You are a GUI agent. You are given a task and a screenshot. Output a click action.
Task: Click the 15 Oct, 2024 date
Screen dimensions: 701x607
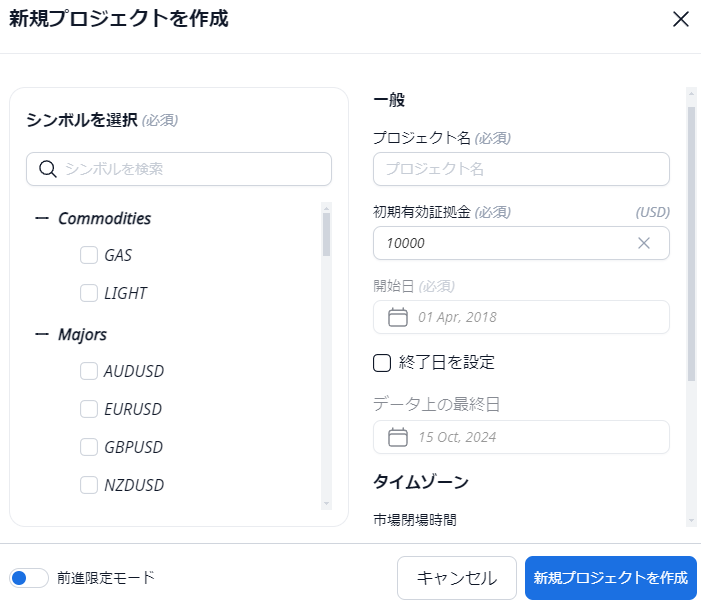coord(457,437)
